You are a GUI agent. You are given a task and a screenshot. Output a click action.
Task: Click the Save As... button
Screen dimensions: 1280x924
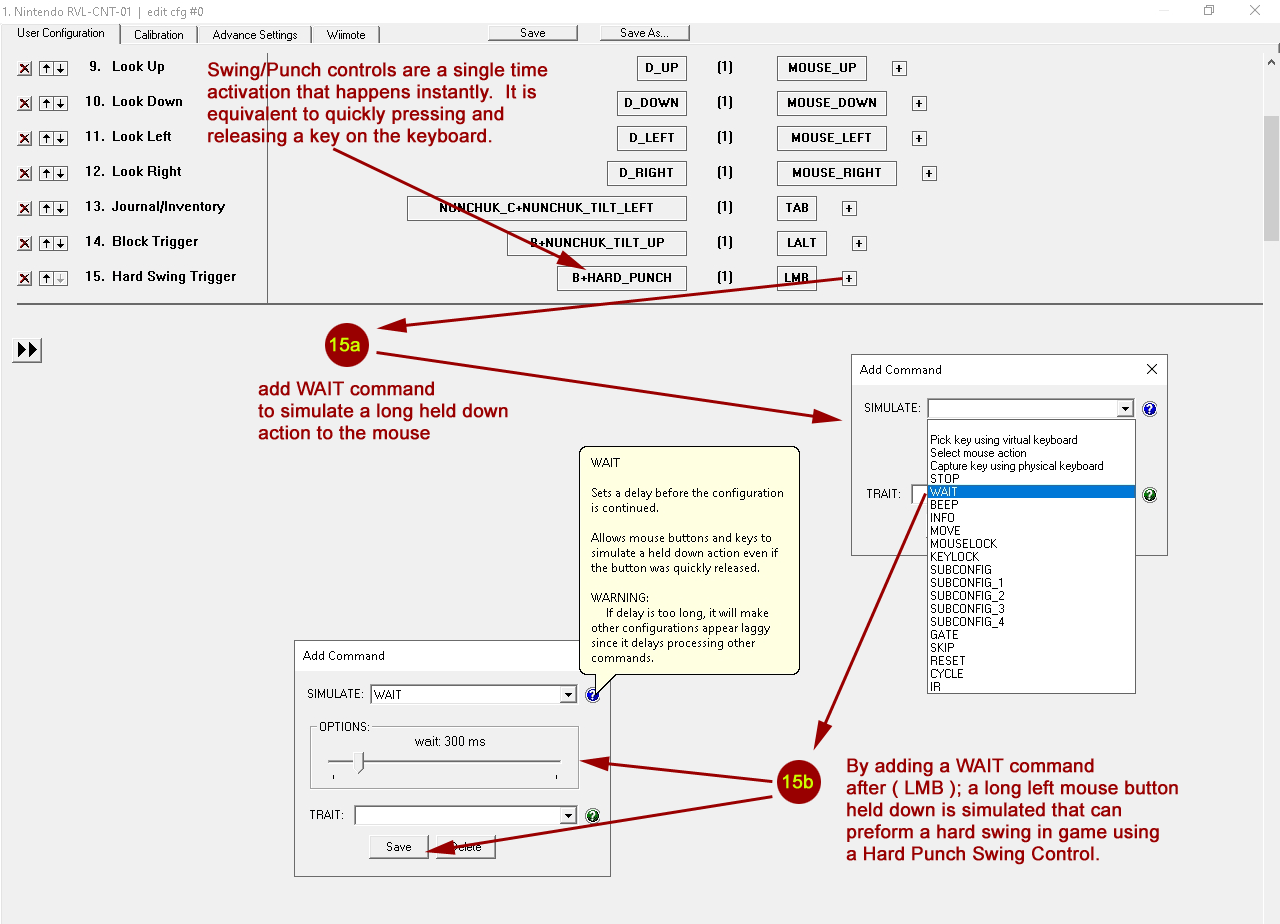[x=644, y=33]
